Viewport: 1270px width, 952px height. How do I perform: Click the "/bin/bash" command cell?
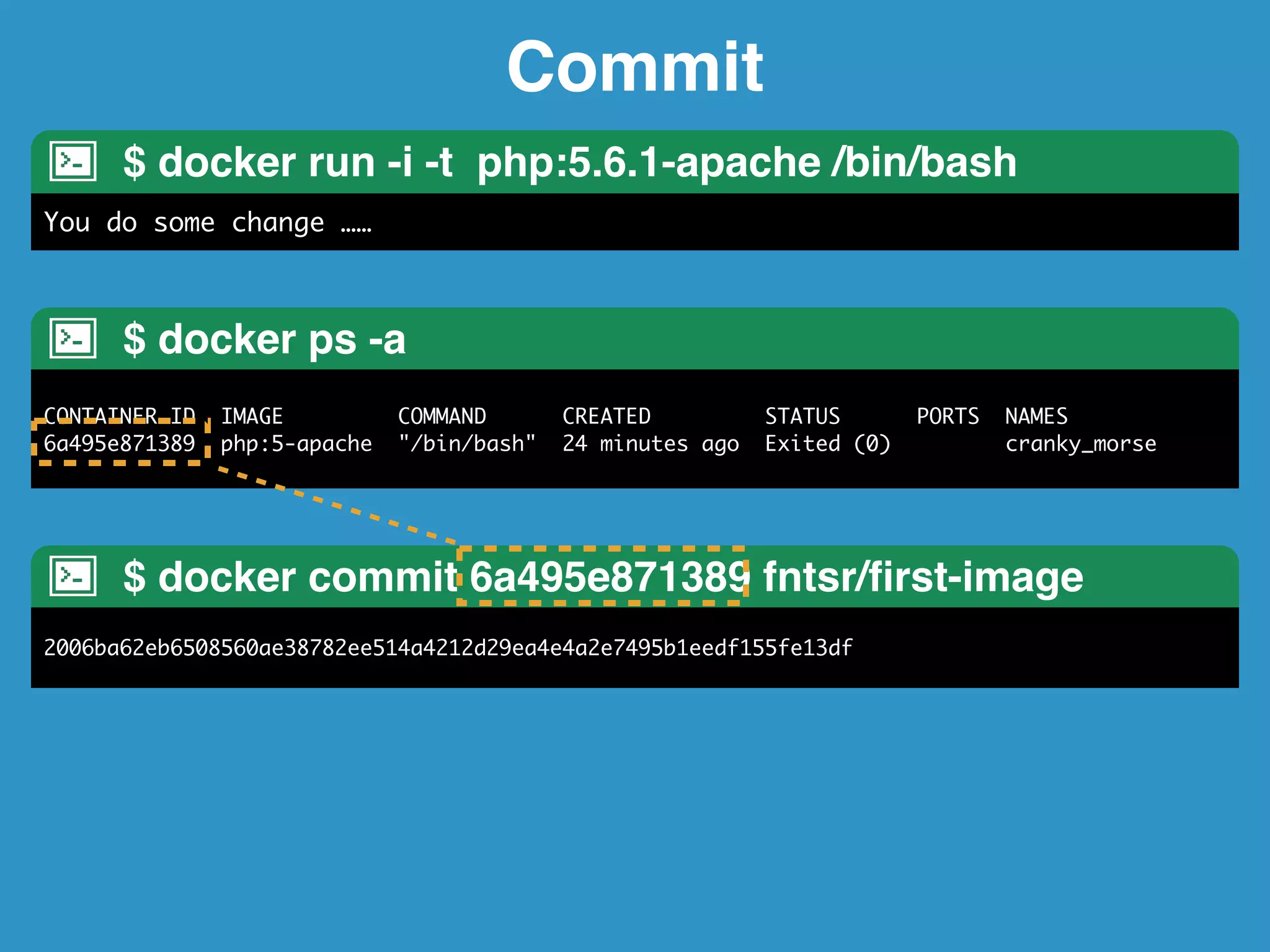click(x=467, y=444)
